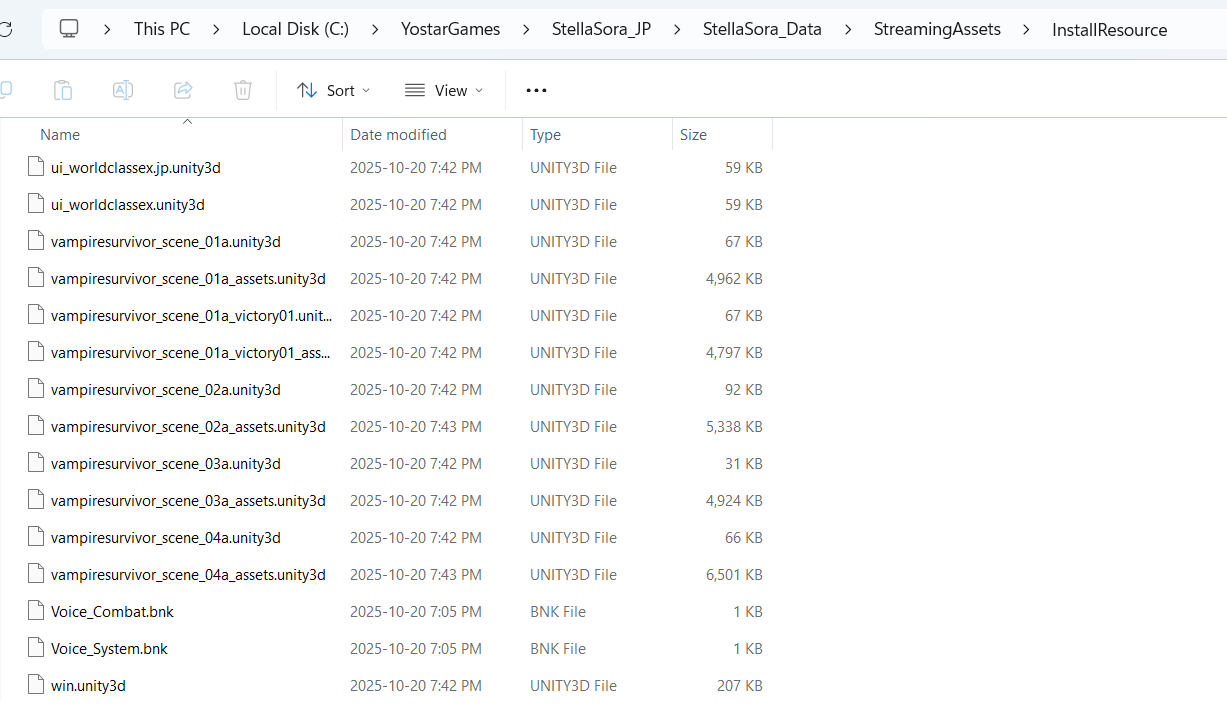Image resolution: width=1227 pixels, height=708 pixels.
Task: Click the Rename toolbar icon
Action: [123, 90]
